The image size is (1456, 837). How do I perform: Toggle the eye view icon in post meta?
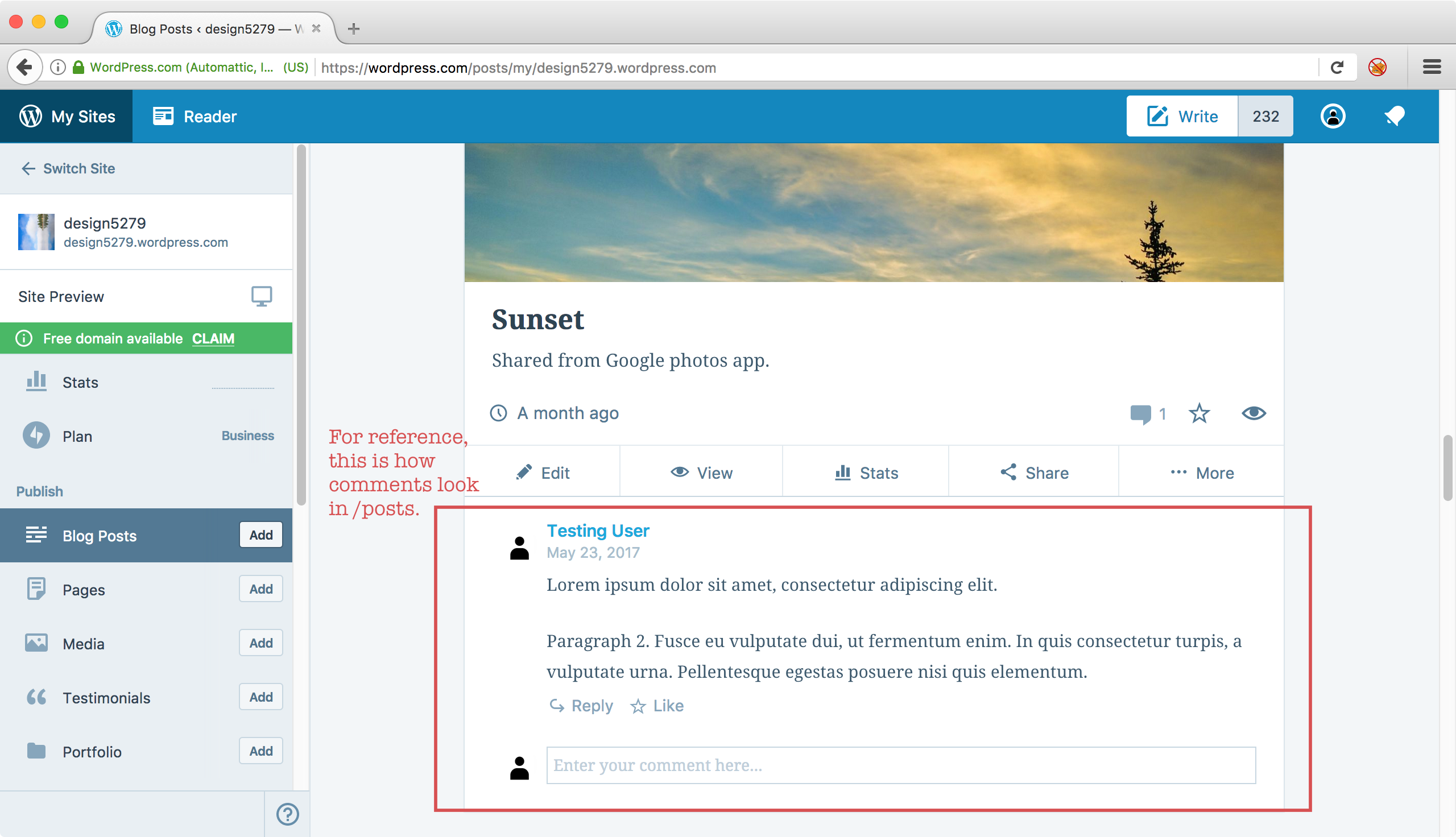point(1254,413)
